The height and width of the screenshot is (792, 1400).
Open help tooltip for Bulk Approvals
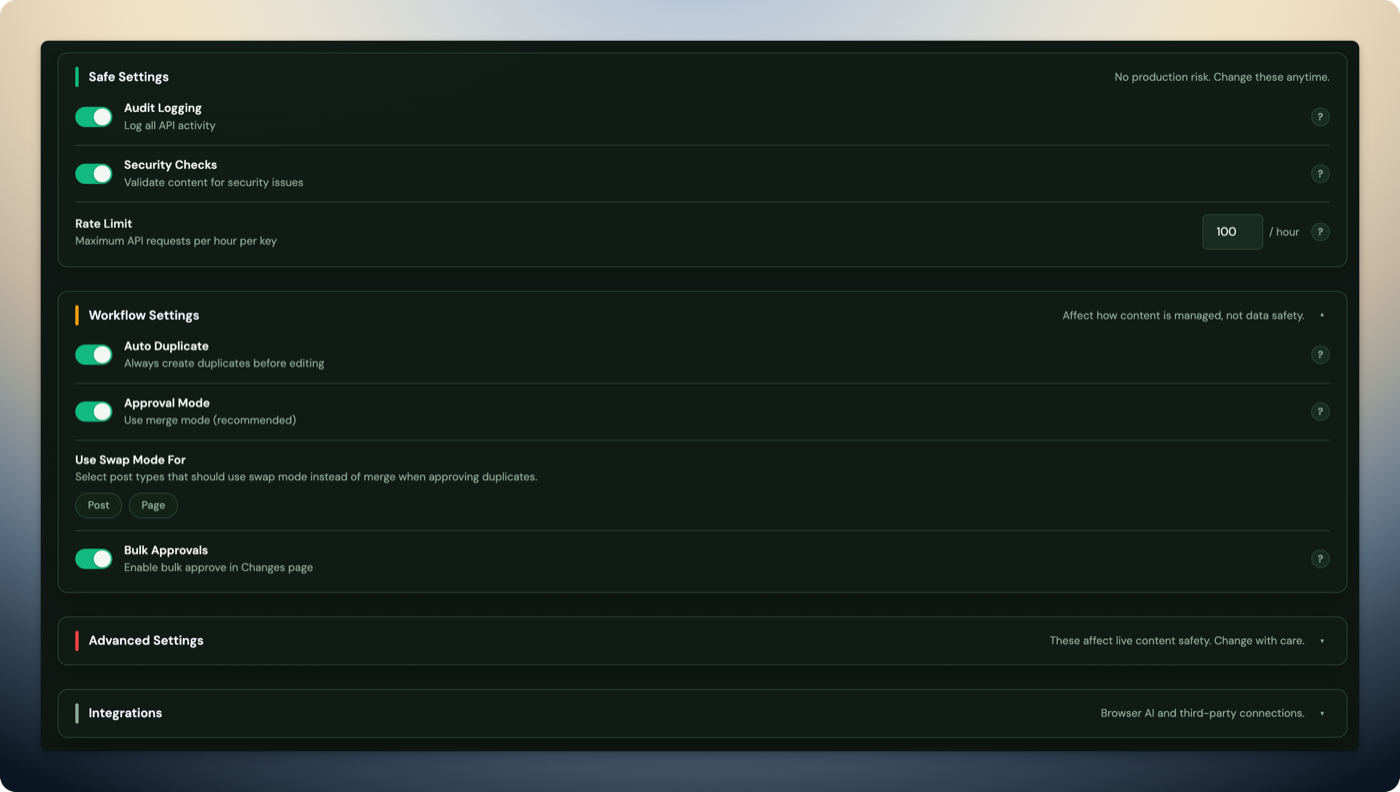point(1320,558)
